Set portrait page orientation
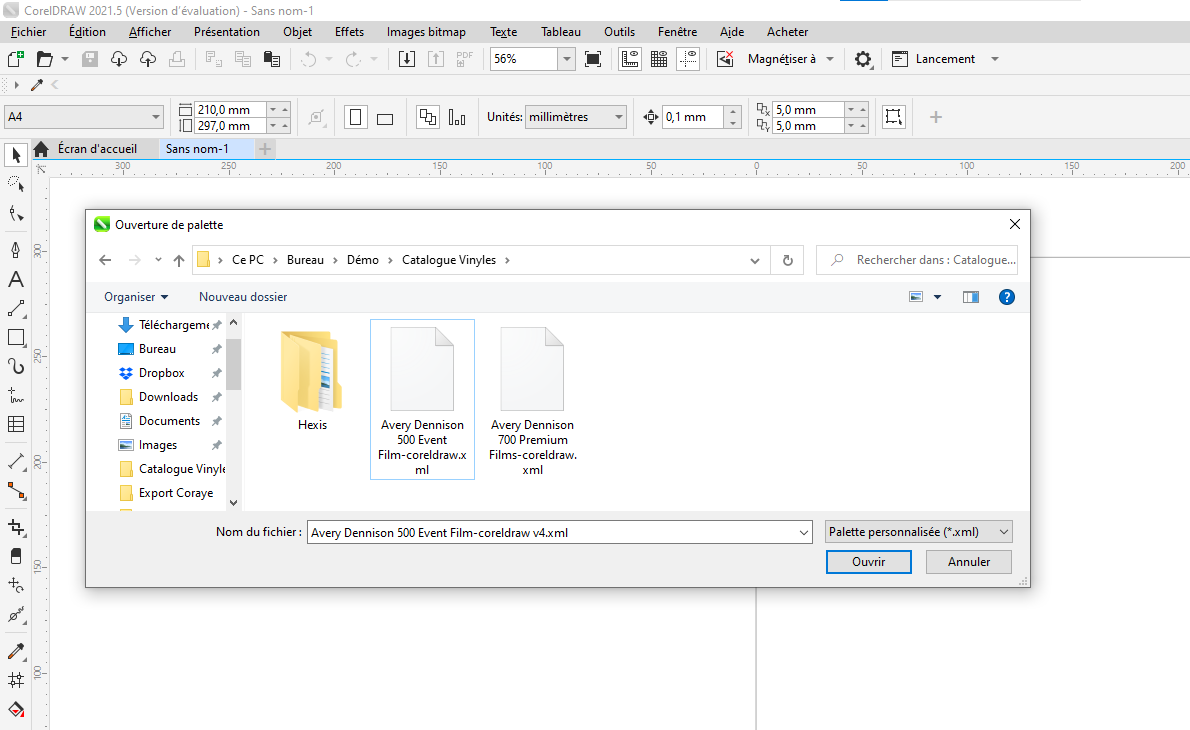The width and height of the screenshot is (1190, 730). 355,117
